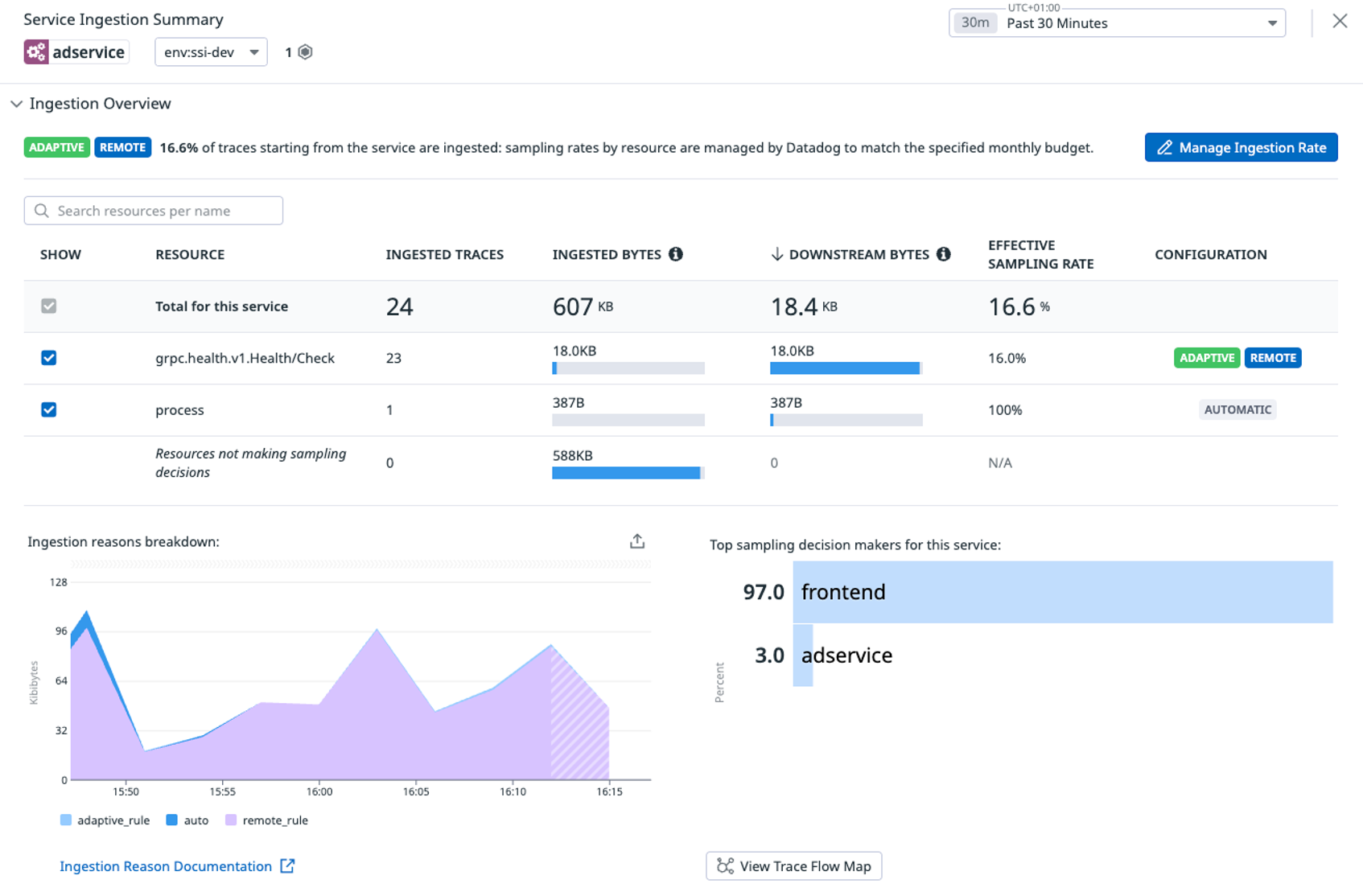Click the Manage Ingestion Rate button
This screenshot has width=1363, height=896.
[x=1241, y=147]
